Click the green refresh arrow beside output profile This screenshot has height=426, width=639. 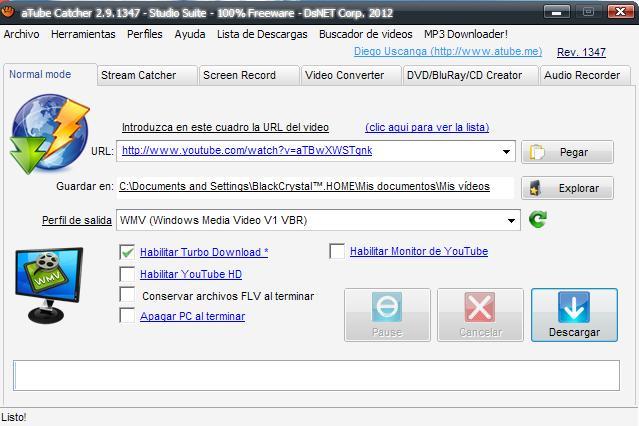[x=538, y=219]
